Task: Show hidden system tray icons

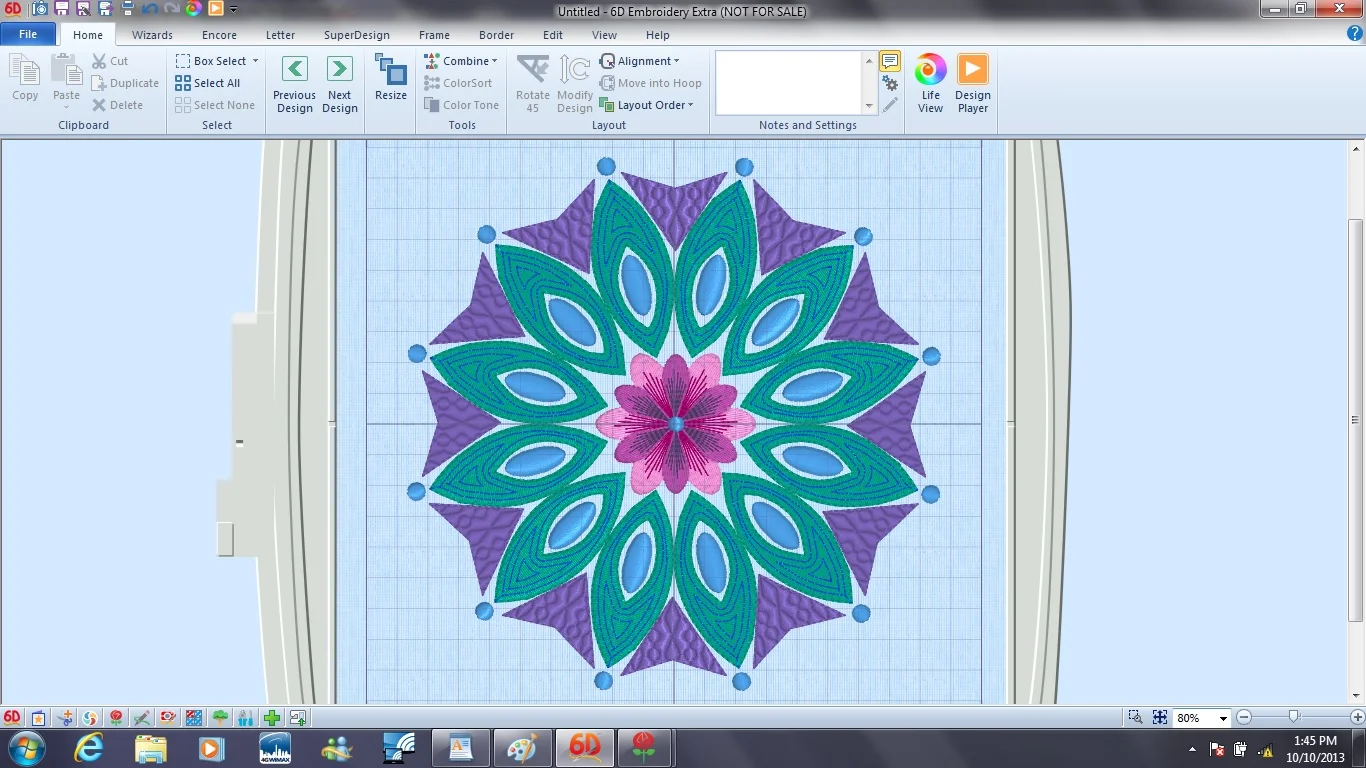Action: point(1193,749)
